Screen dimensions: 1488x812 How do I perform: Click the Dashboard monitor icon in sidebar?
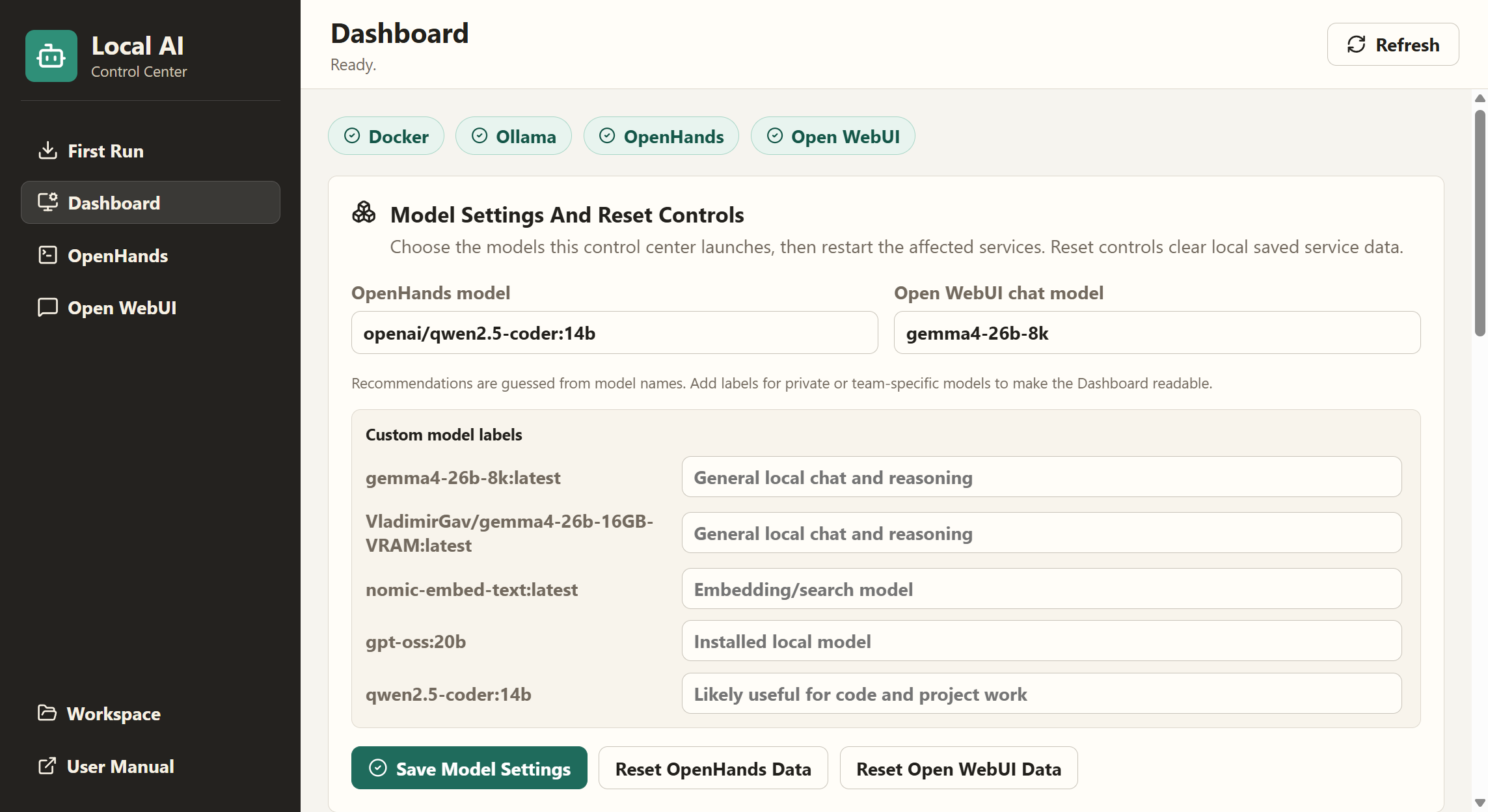point(47,202)
